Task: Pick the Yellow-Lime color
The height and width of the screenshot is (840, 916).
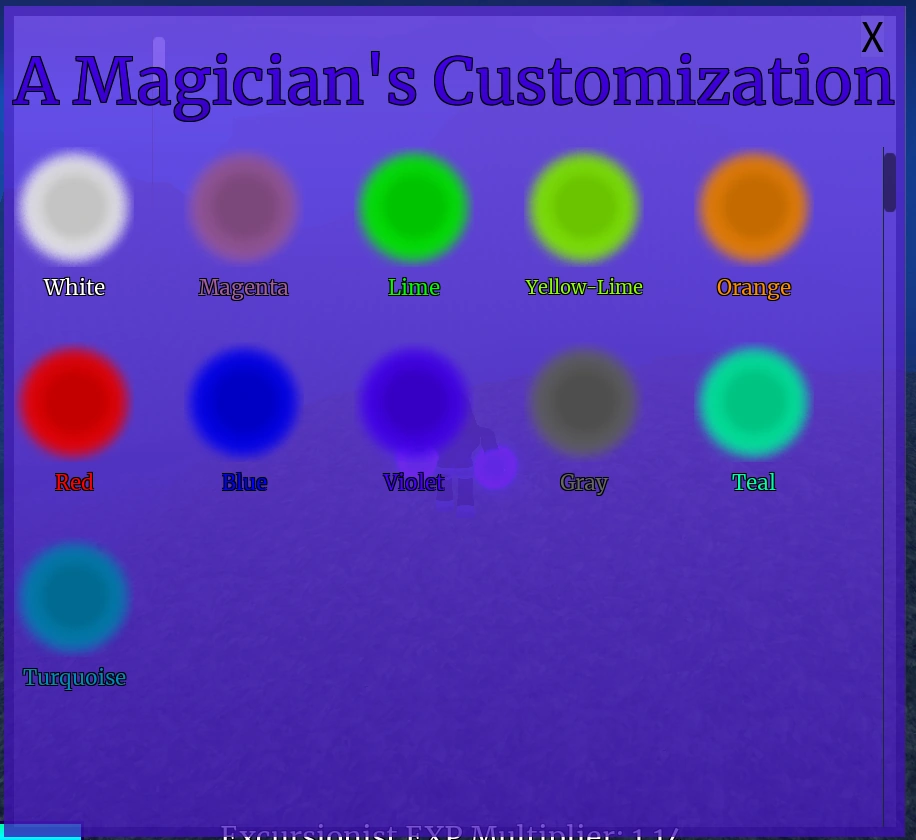Action: point(584,207)
